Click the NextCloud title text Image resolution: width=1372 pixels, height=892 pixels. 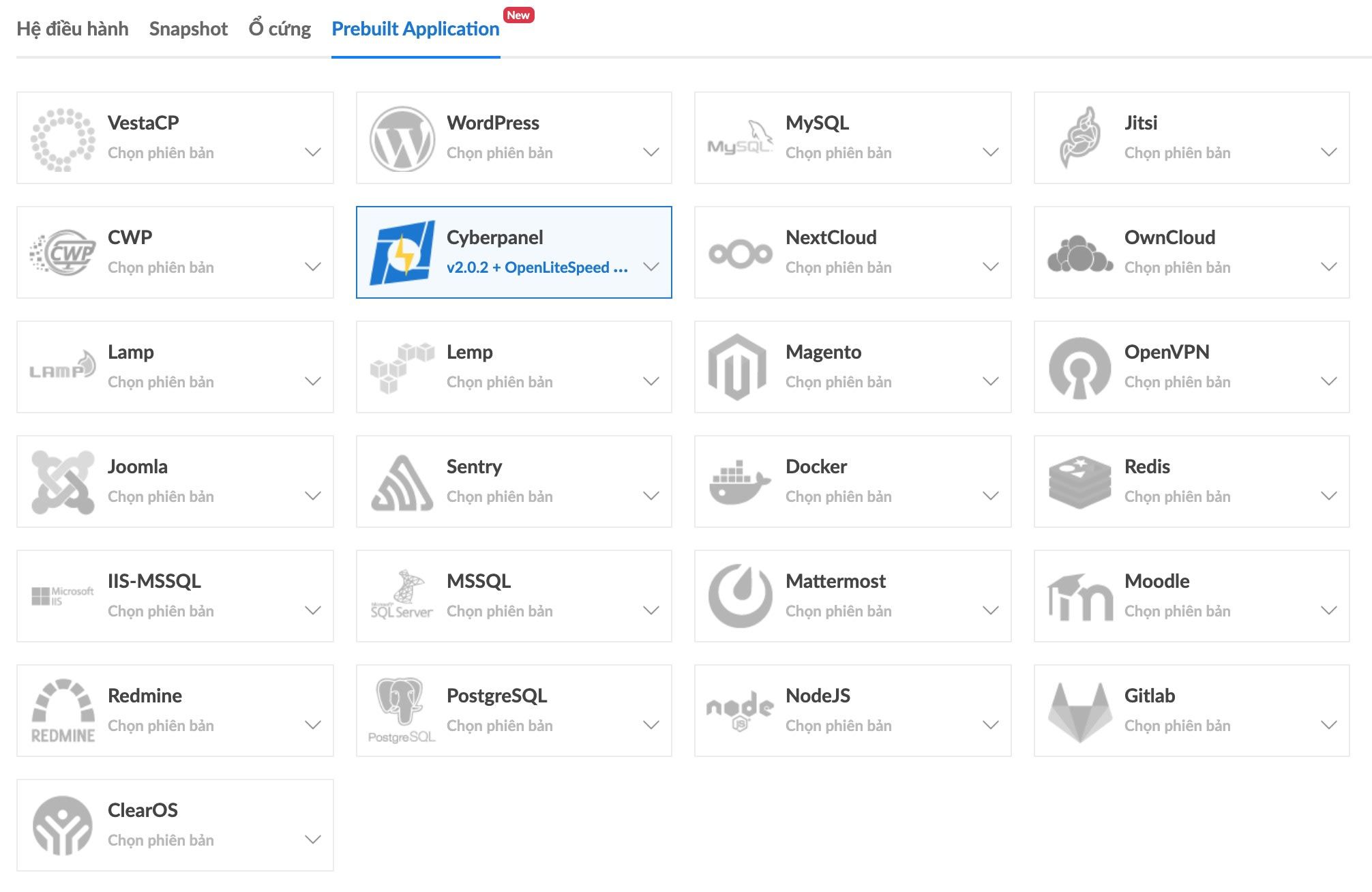[831, 237]
